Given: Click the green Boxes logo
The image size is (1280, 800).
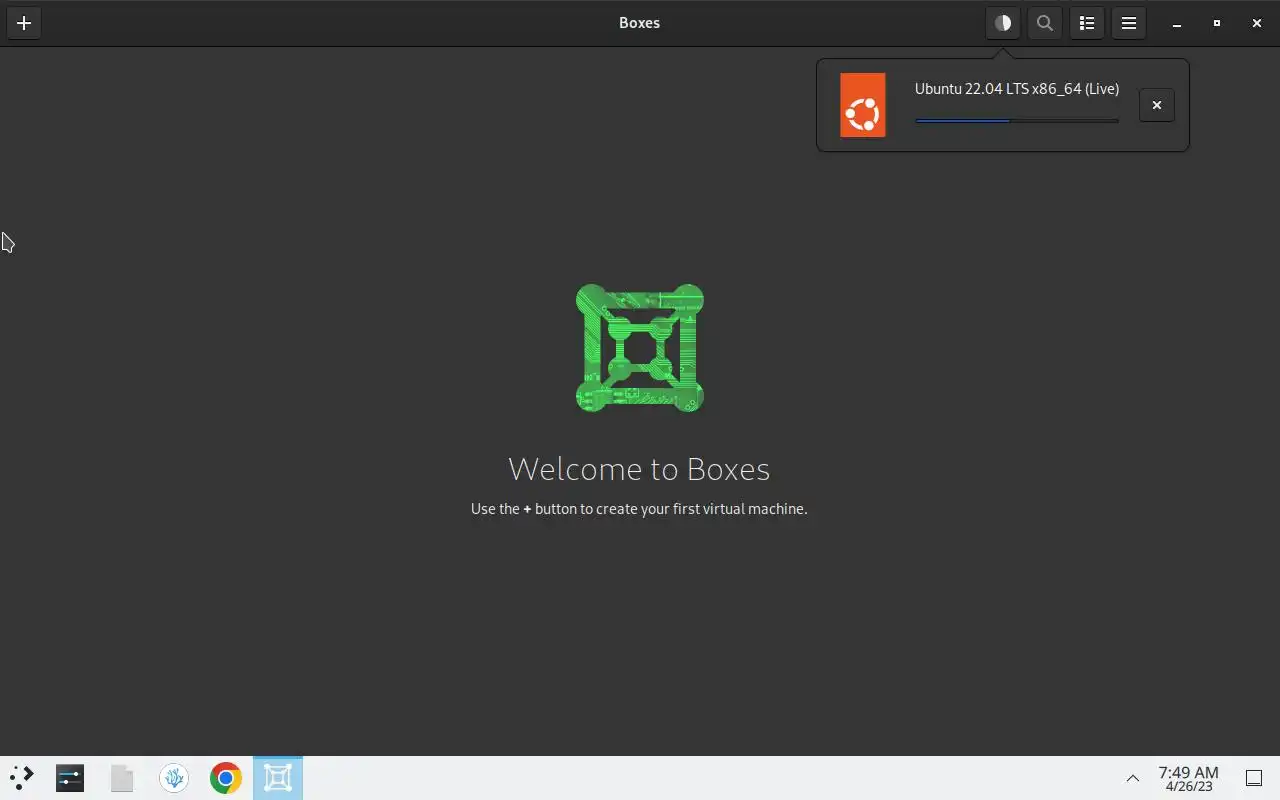Looking at the screenshot, I should pyautogui.click(x=640, y=348).
